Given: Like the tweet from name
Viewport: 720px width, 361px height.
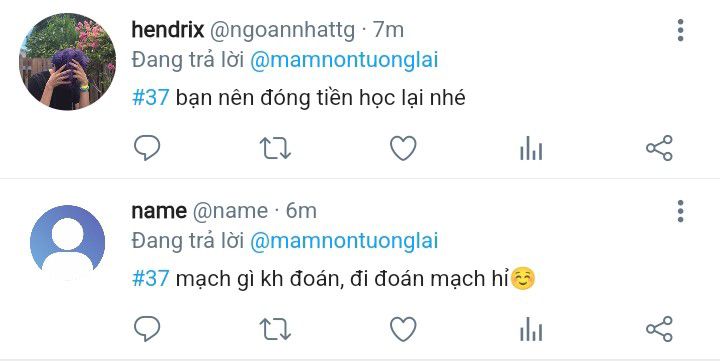Looking at the screenshot, I should pyautogui.click(x=403, y=329).
